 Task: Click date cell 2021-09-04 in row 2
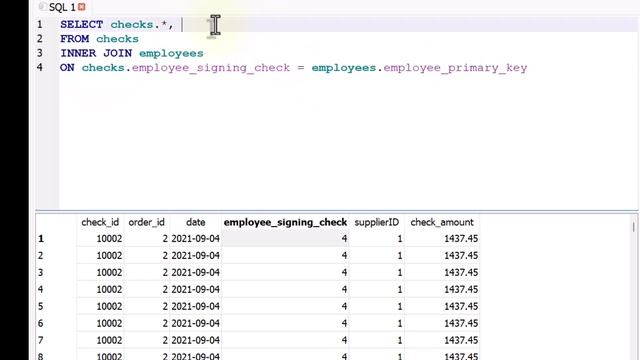point(196,256)
